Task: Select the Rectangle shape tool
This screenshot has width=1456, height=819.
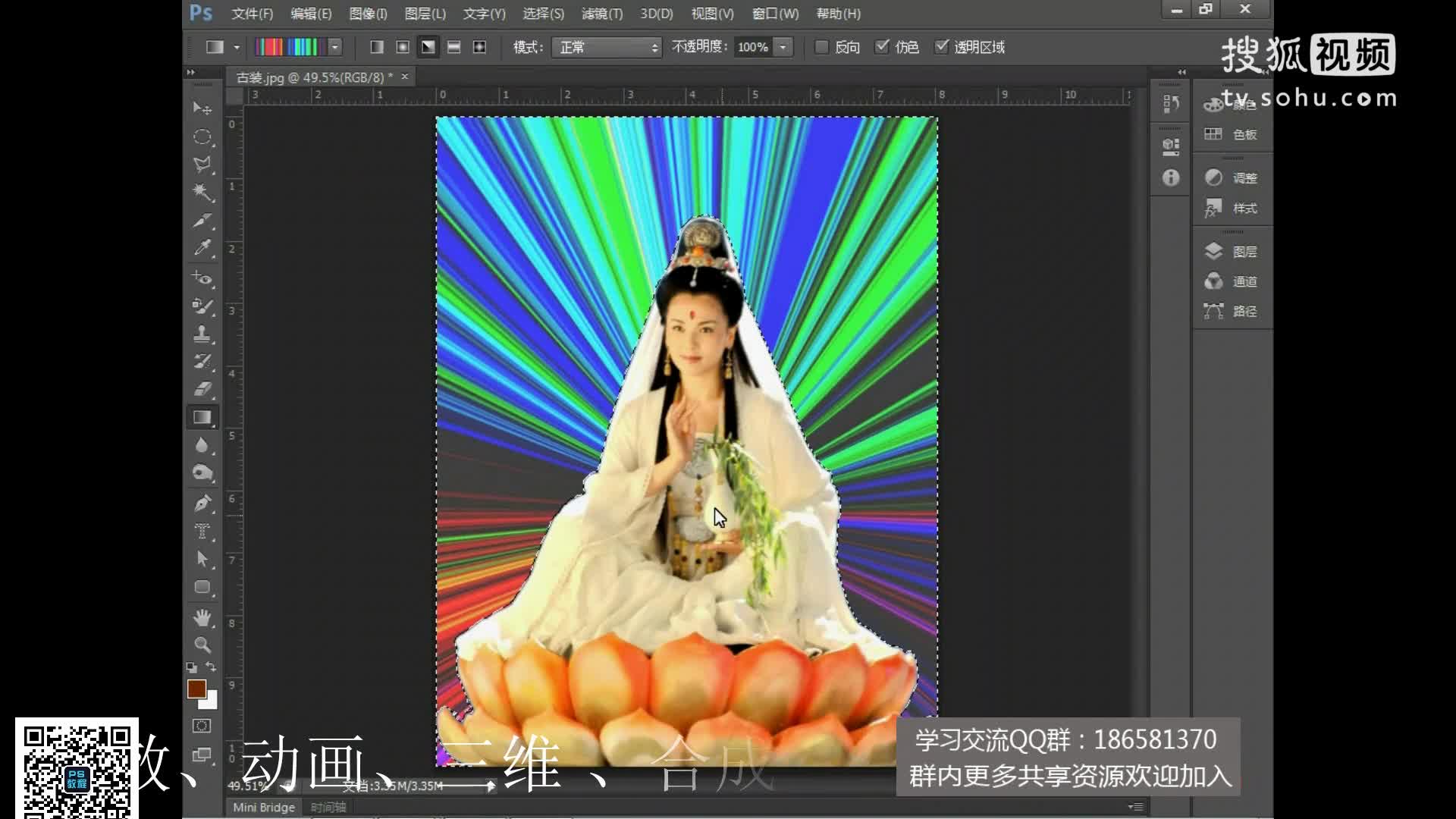Action: click(202, 587)
